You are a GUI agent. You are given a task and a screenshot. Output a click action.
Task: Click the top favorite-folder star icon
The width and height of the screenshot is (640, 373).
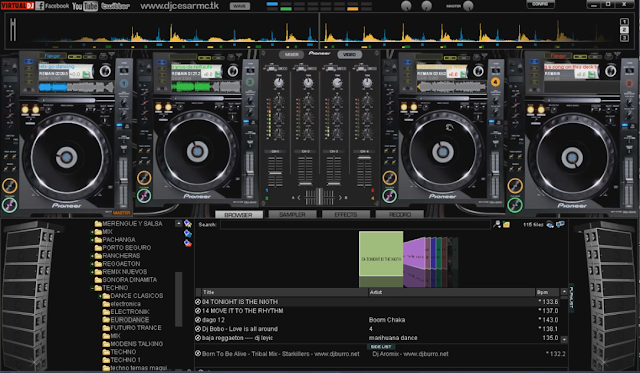[x=187, y=223]
